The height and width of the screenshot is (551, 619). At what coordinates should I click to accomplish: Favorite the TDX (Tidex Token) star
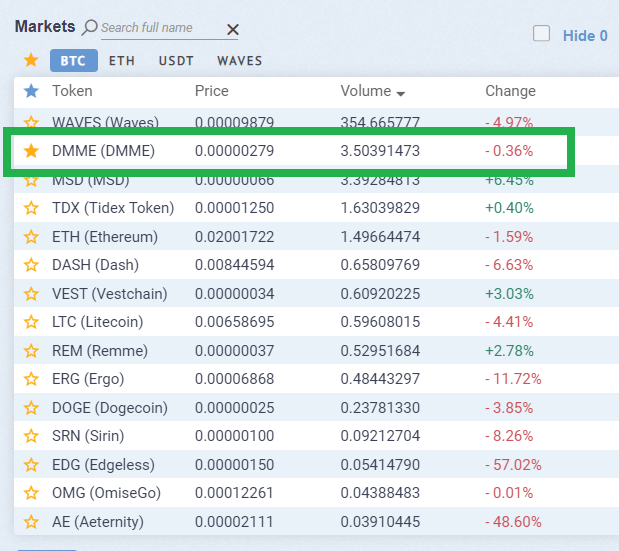(x=31, y=208)
